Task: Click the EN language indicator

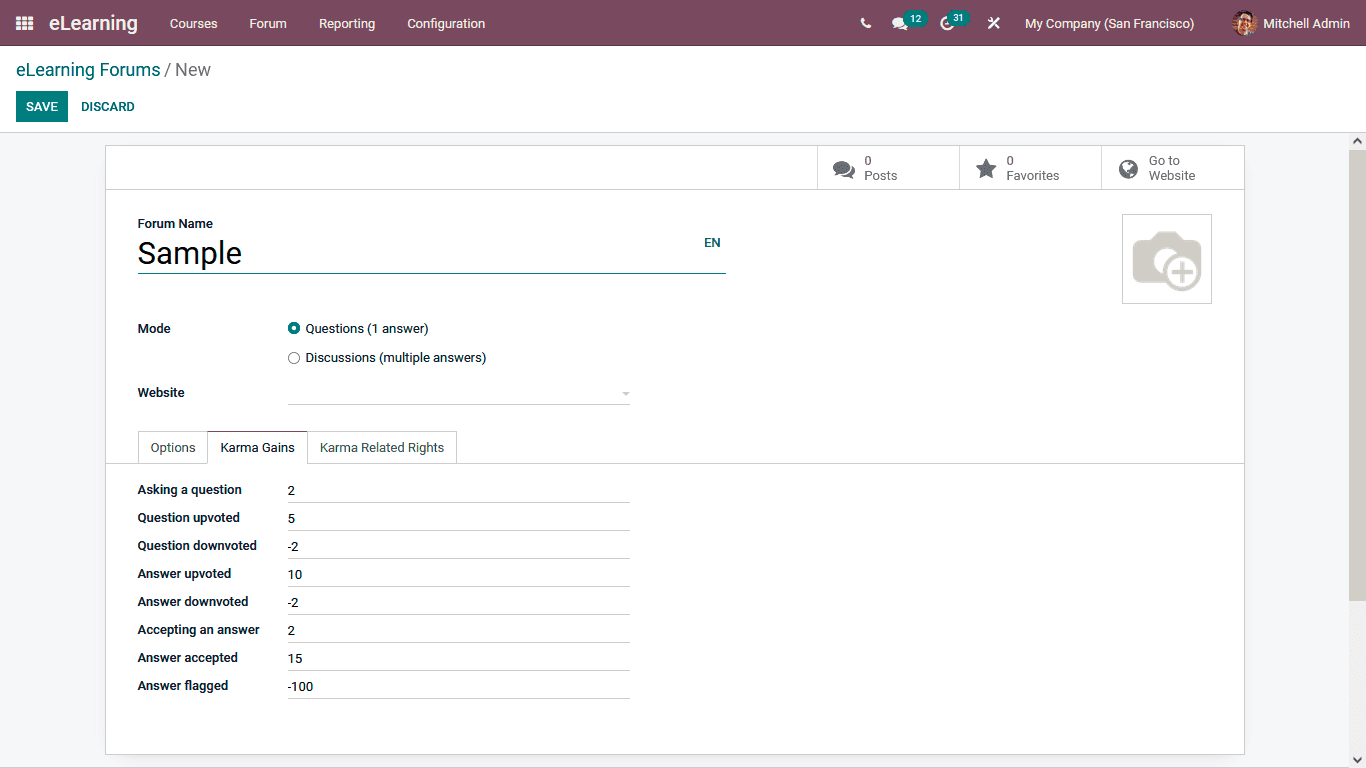Action: point(712,242)
